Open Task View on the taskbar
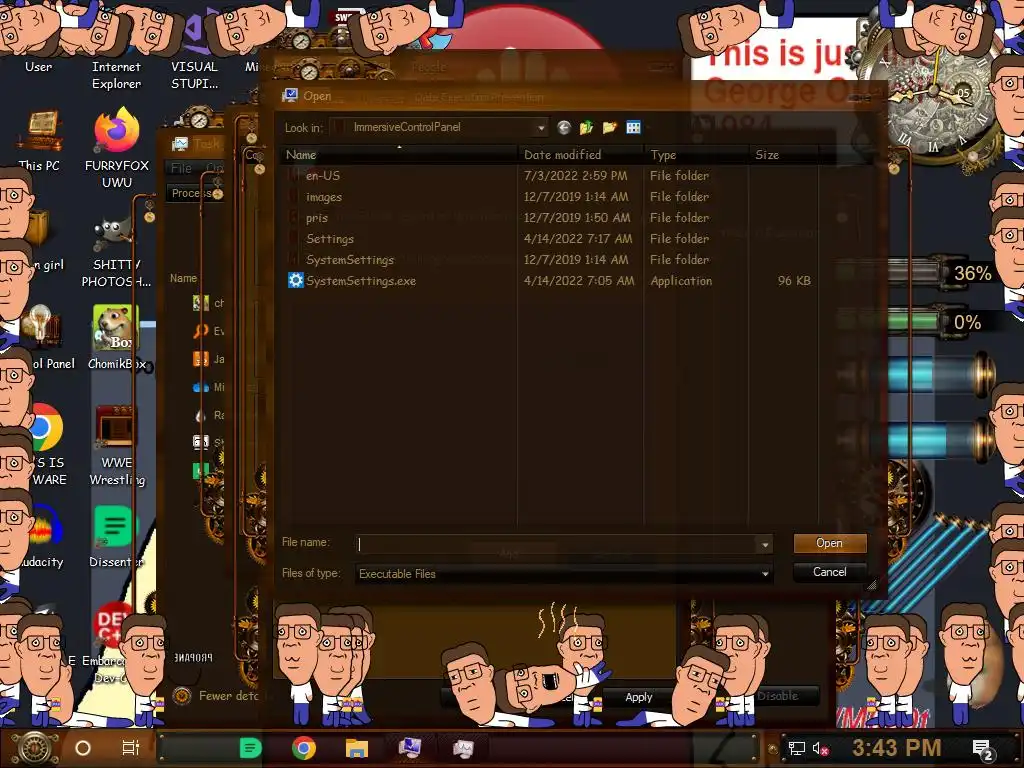 click(131, 748)
